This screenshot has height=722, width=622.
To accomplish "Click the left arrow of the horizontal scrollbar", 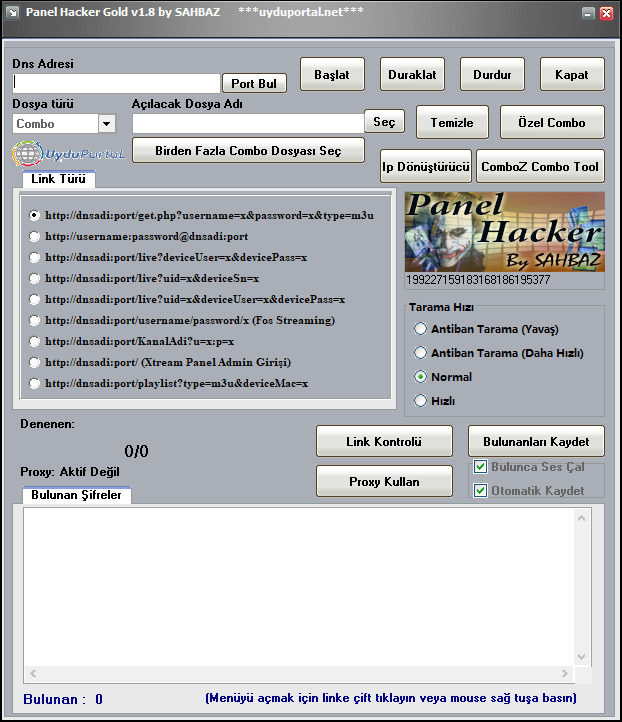I will [x=32, y=675].
